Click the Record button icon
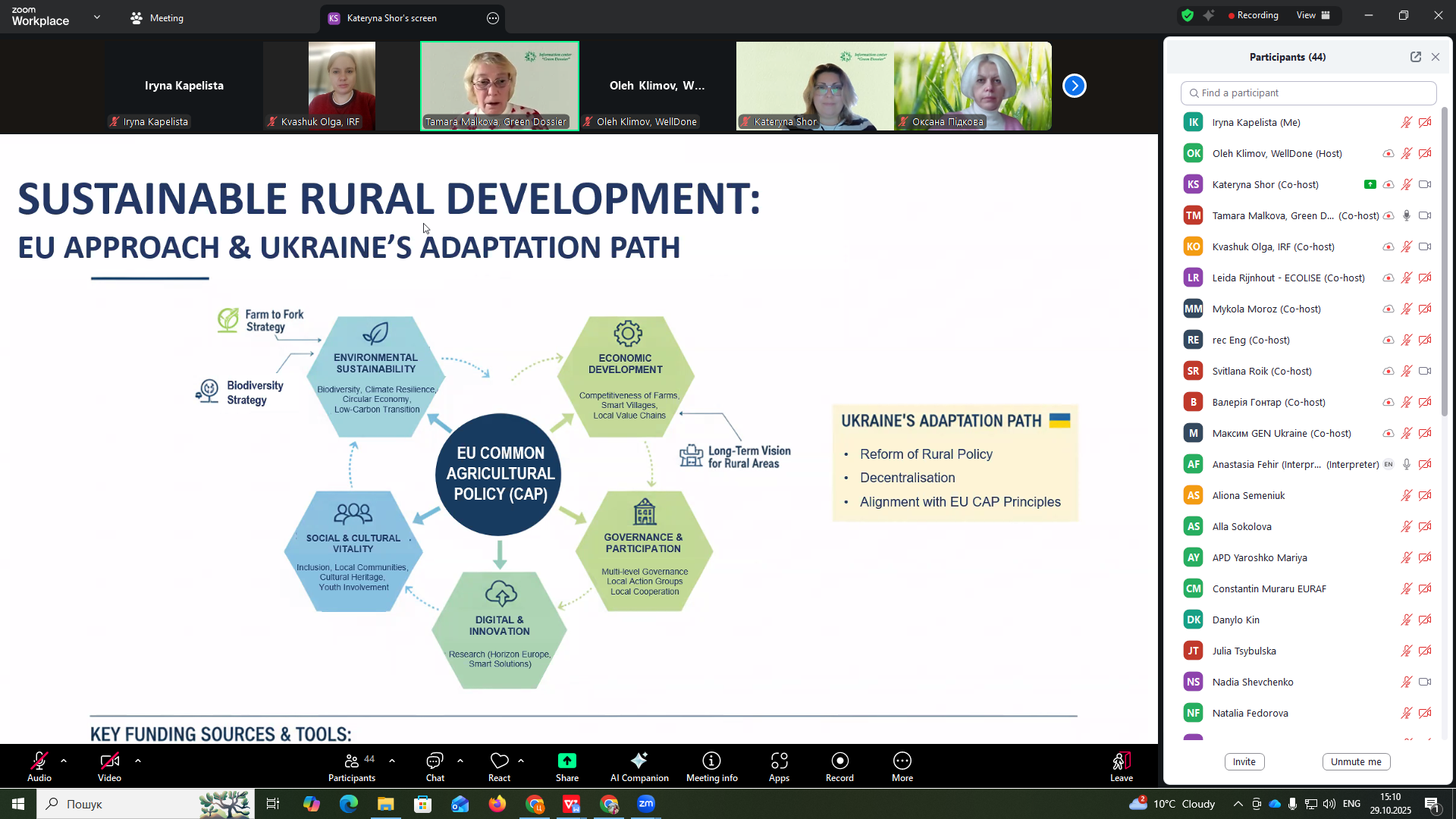 click(x=839, y=761)
